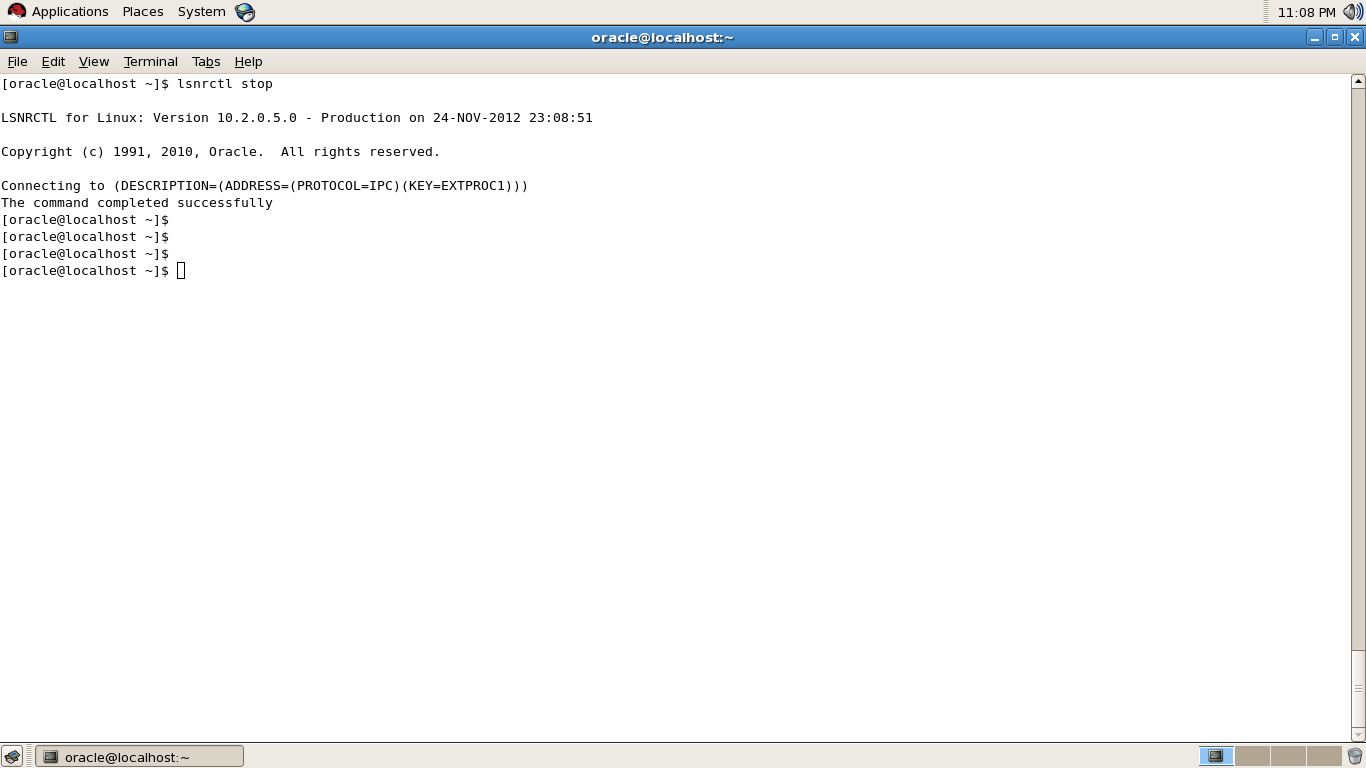
Task: Click the terminal scrollbar down arrow
Action: pos(1358,734)
